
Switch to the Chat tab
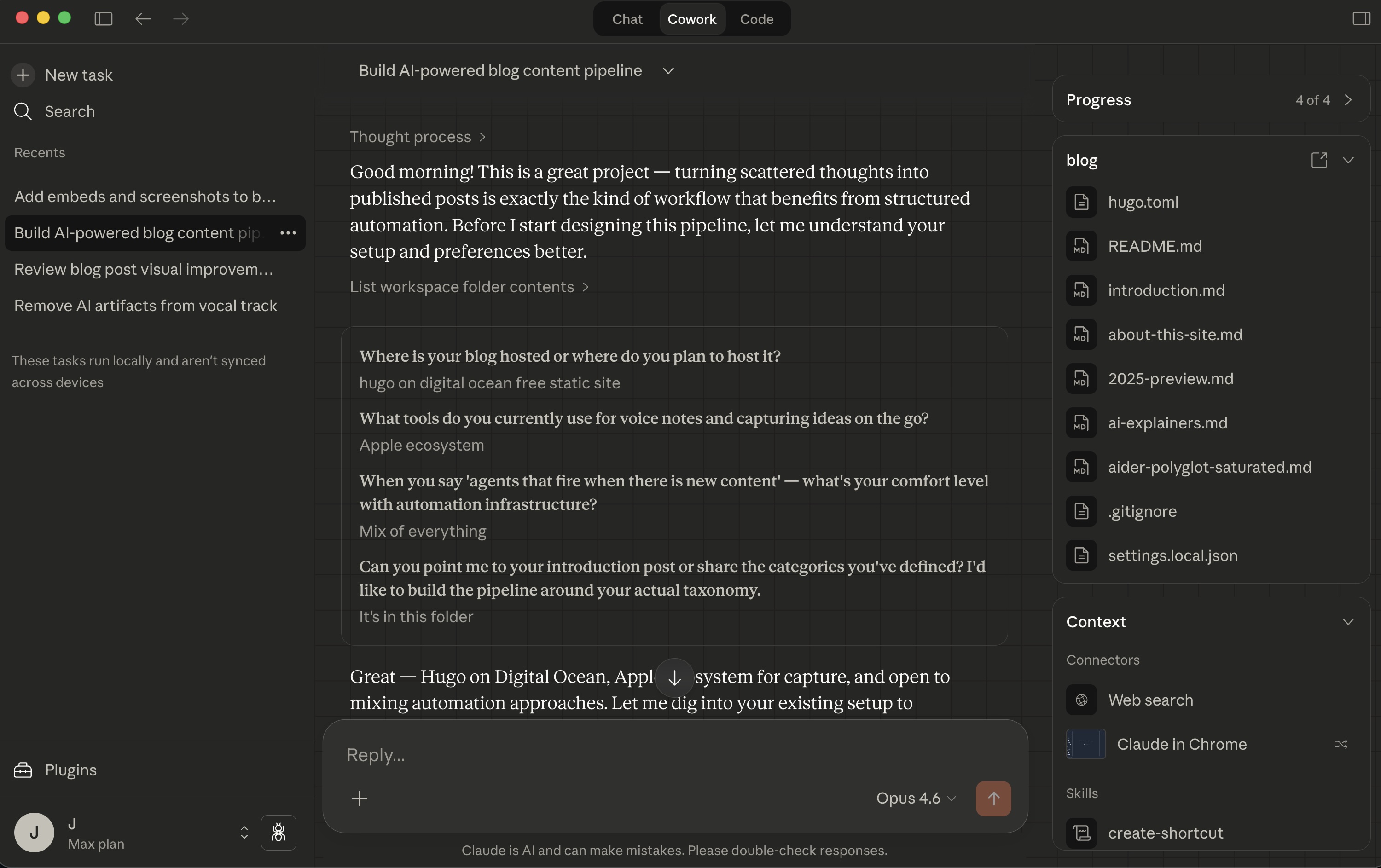click(627, 19)
